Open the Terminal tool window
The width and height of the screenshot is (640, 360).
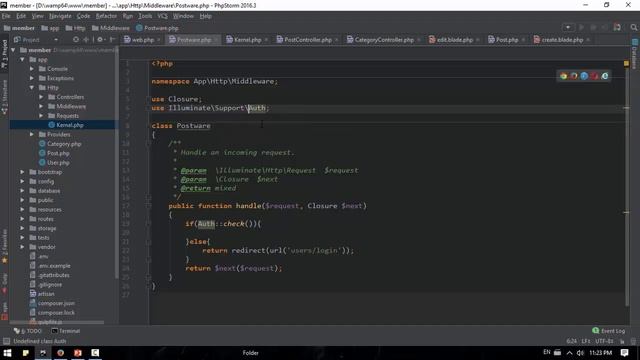[66, 331]
